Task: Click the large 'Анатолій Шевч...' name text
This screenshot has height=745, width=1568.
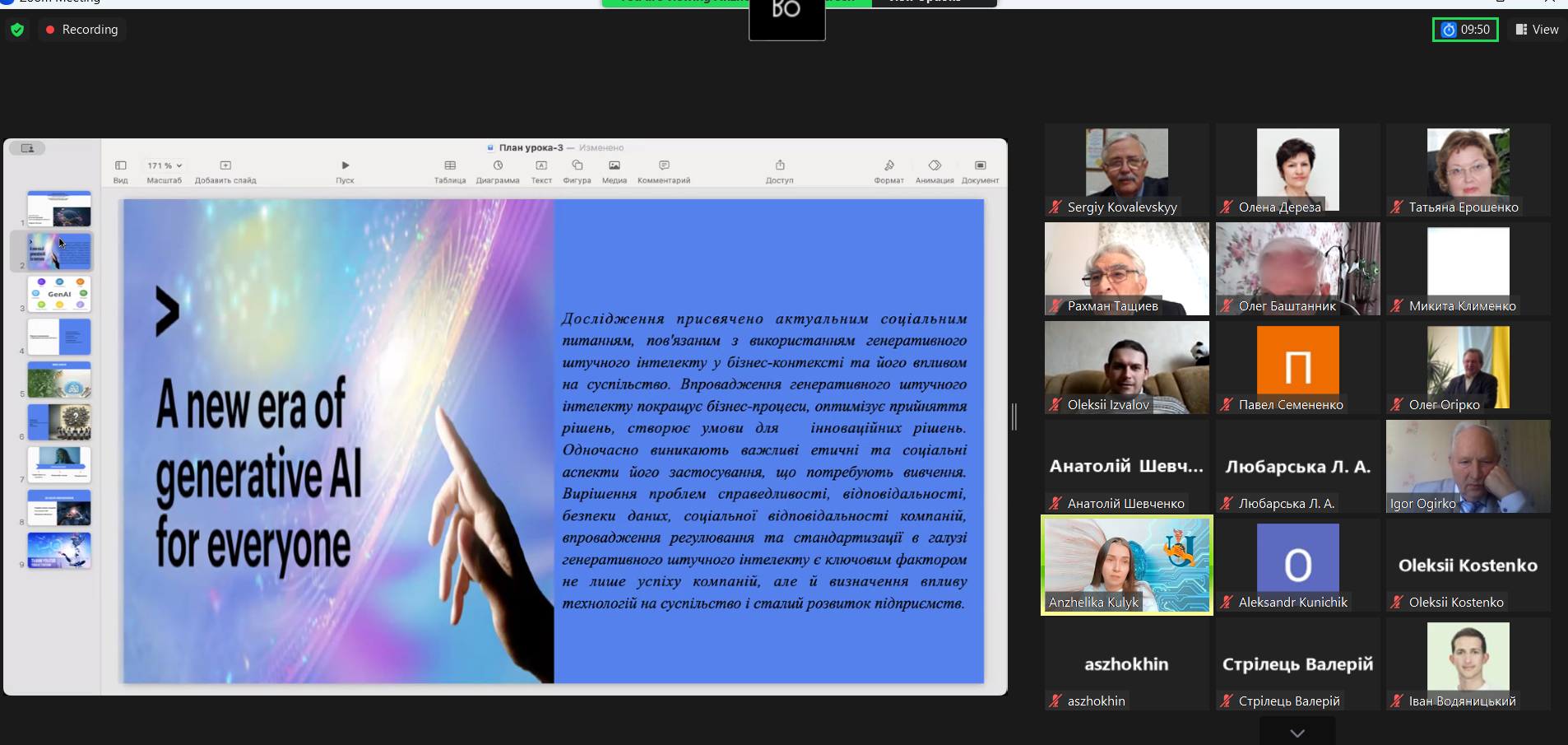Action: point(1127,467)
